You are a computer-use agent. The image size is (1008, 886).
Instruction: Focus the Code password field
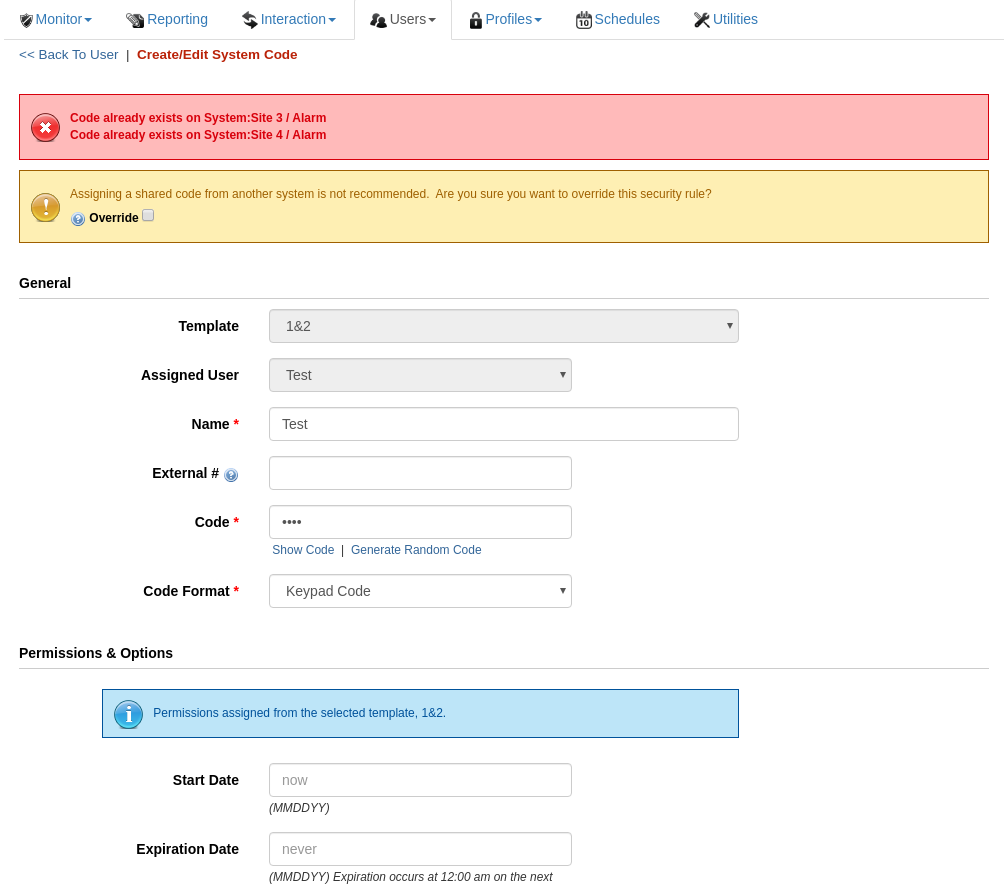(420, 521)
